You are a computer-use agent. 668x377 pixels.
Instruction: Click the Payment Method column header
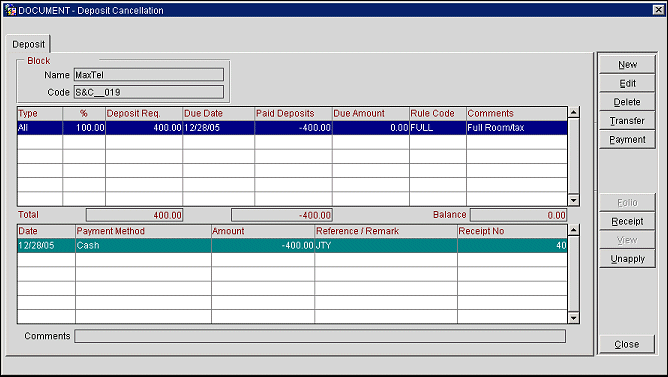143,231
